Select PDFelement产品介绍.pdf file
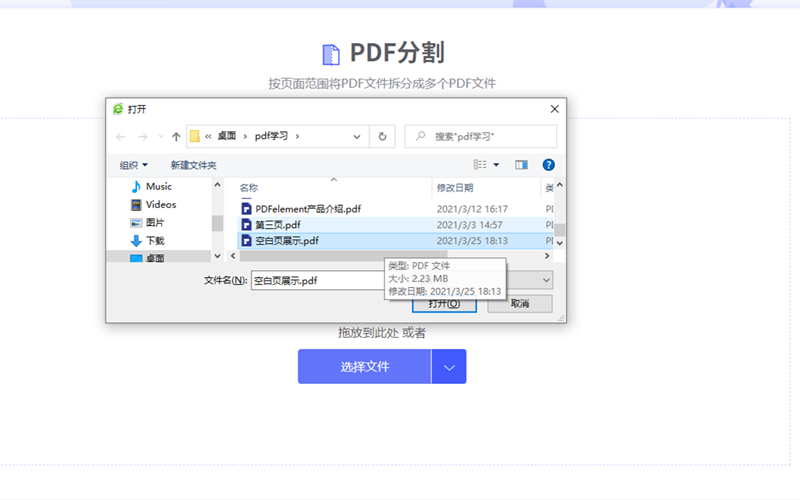800x500 pixels. point(307,209)
